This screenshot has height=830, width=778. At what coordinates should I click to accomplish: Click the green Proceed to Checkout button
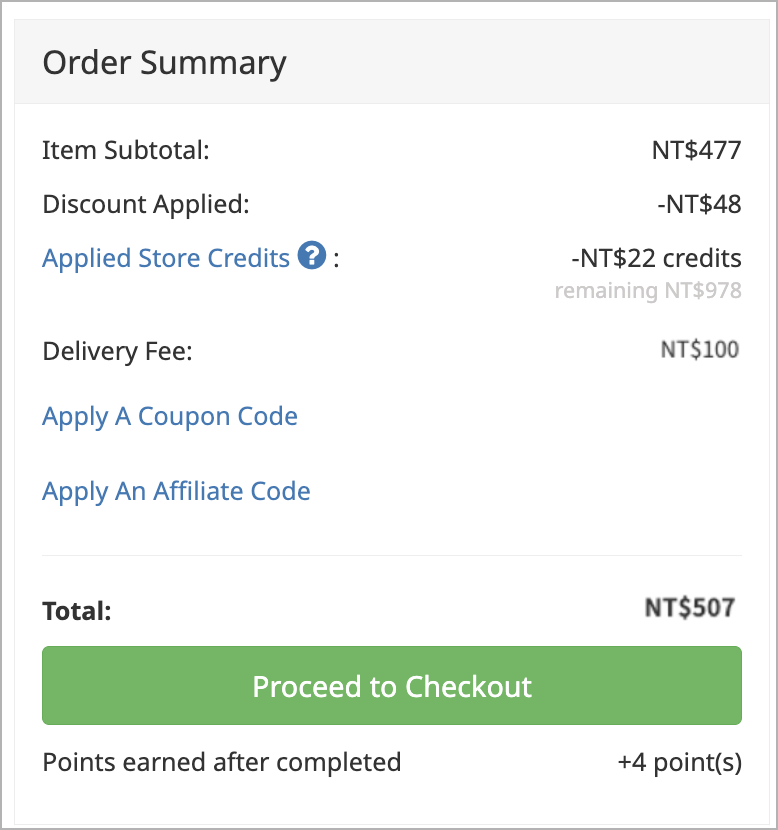[392, 685]
